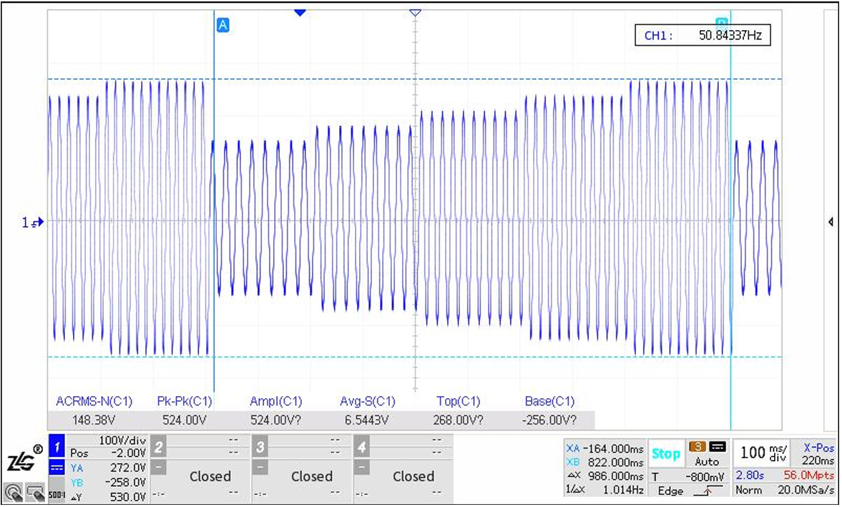Click the channel 4 coupling dash icon
This screenshot has width=842, height=507.
click(x=361, y=468)
